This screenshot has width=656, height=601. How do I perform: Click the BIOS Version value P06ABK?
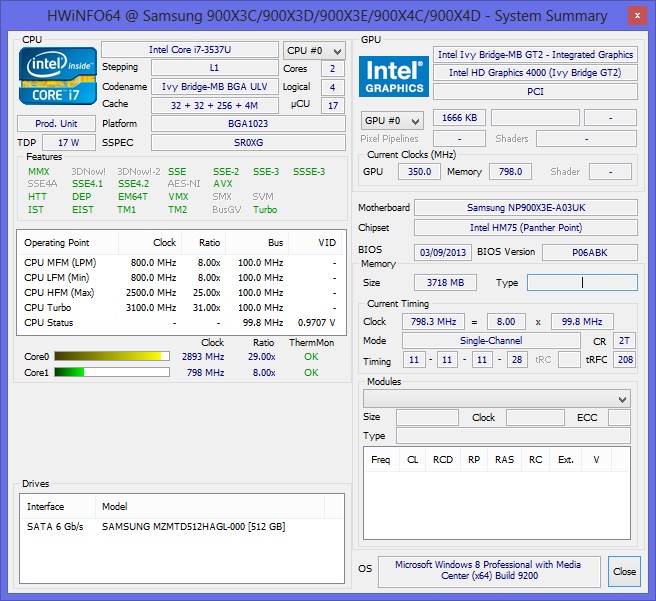pyautogui.click(x=590, y=253)
